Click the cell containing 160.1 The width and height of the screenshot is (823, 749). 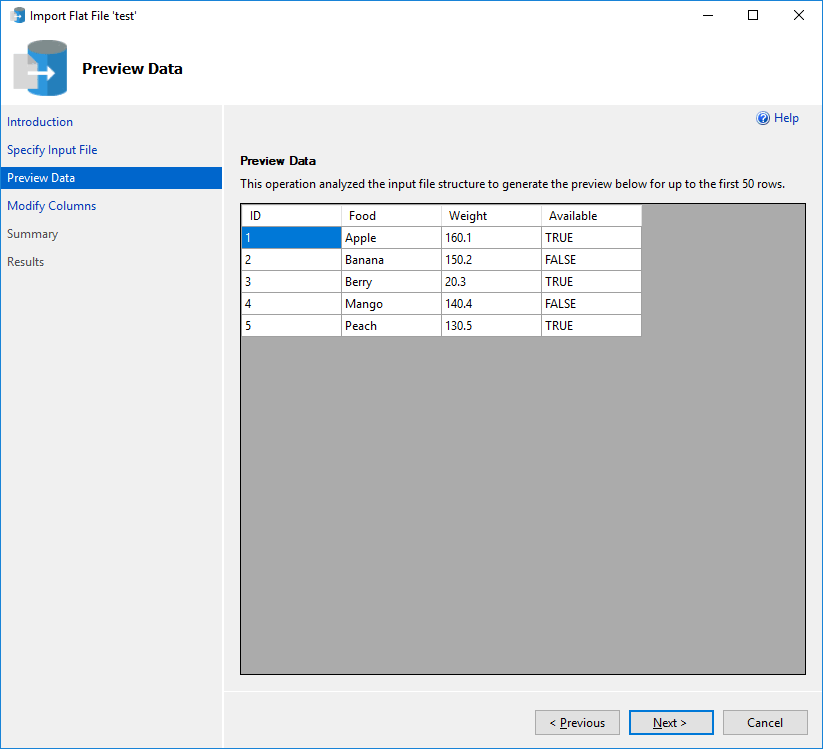point(490,237)
